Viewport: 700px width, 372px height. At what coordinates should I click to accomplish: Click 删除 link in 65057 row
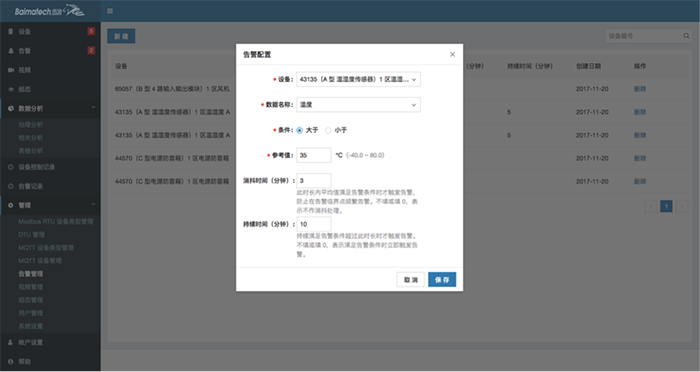click(x=640, y=89)
